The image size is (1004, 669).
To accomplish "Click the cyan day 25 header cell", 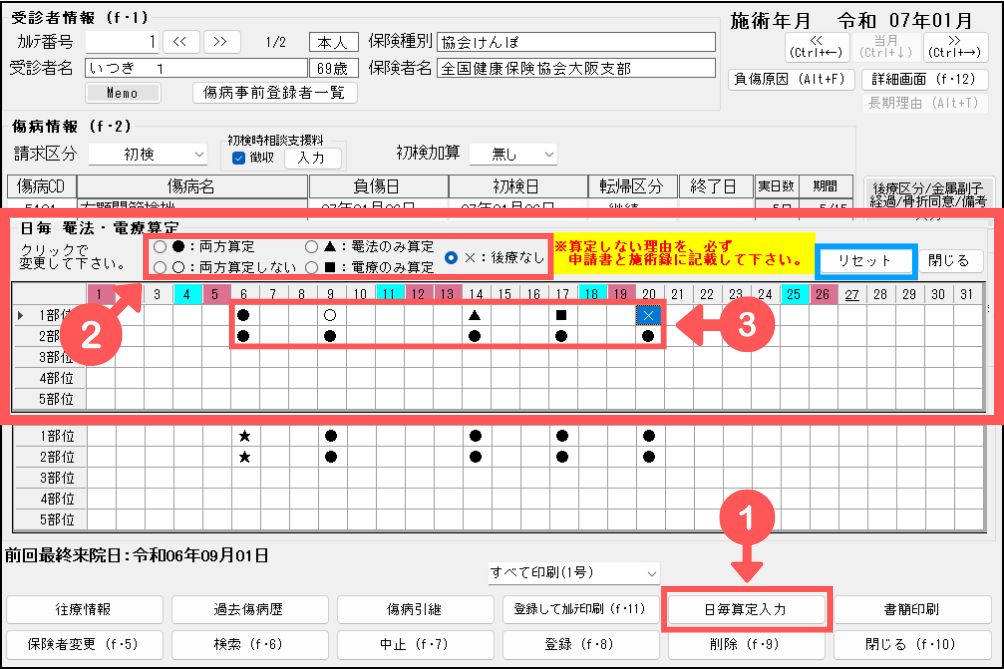I will coord(794,294).
